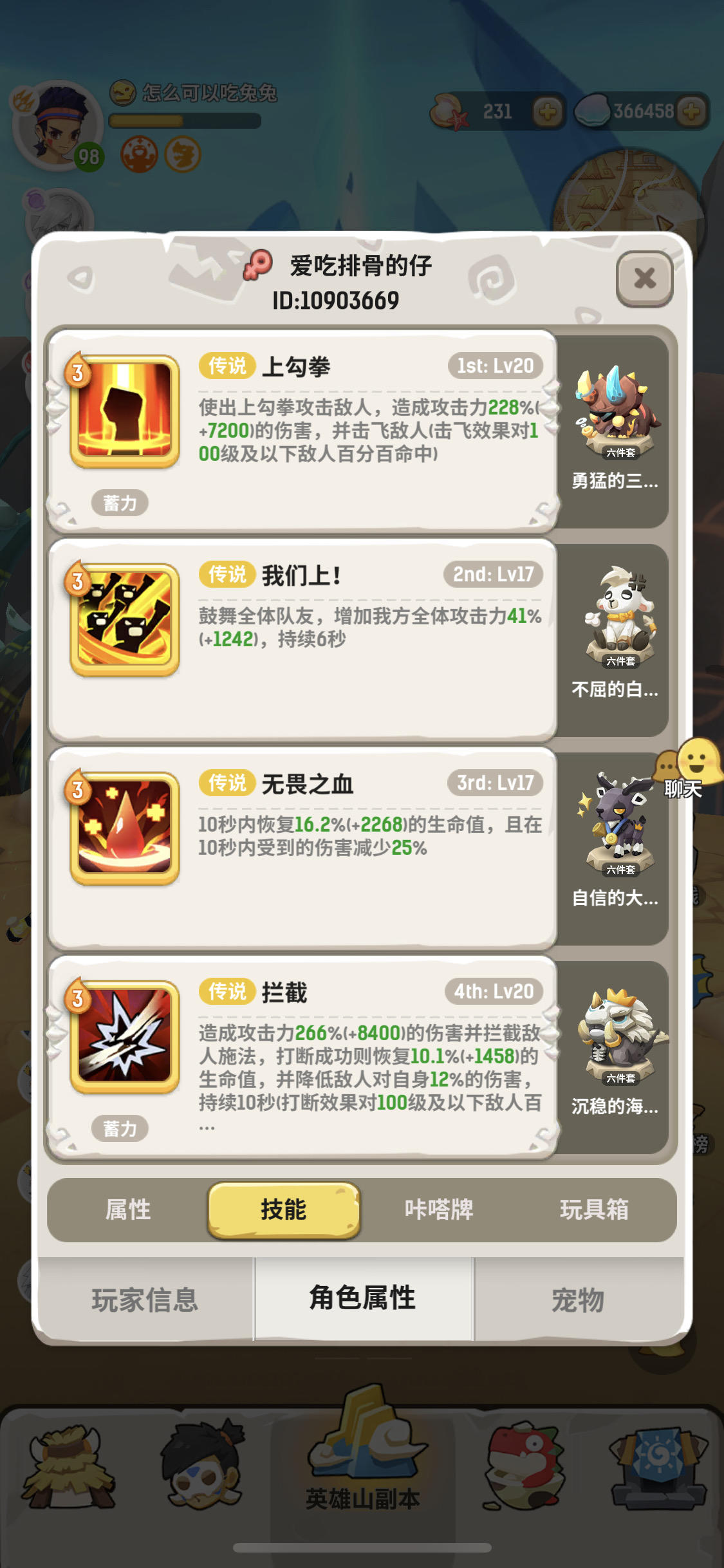Select the 技能 skills tab
Viewport: 724px width, 1568px height.
(284, 1210)
